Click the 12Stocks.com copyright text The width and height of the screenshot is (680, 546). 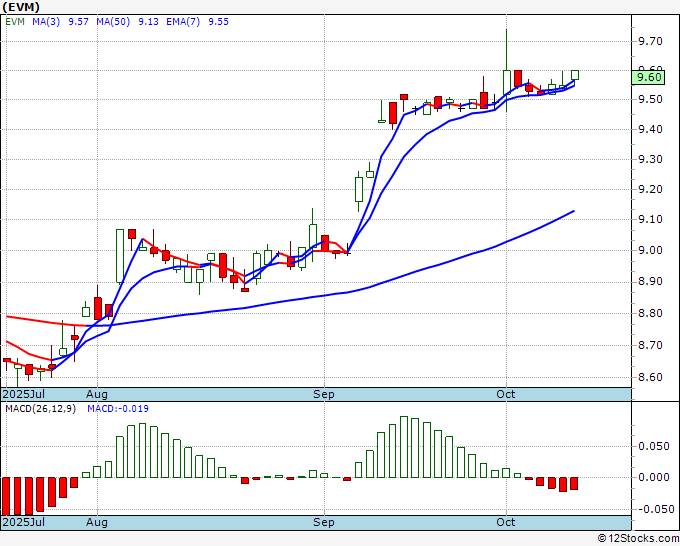click(x=638, y=539)
